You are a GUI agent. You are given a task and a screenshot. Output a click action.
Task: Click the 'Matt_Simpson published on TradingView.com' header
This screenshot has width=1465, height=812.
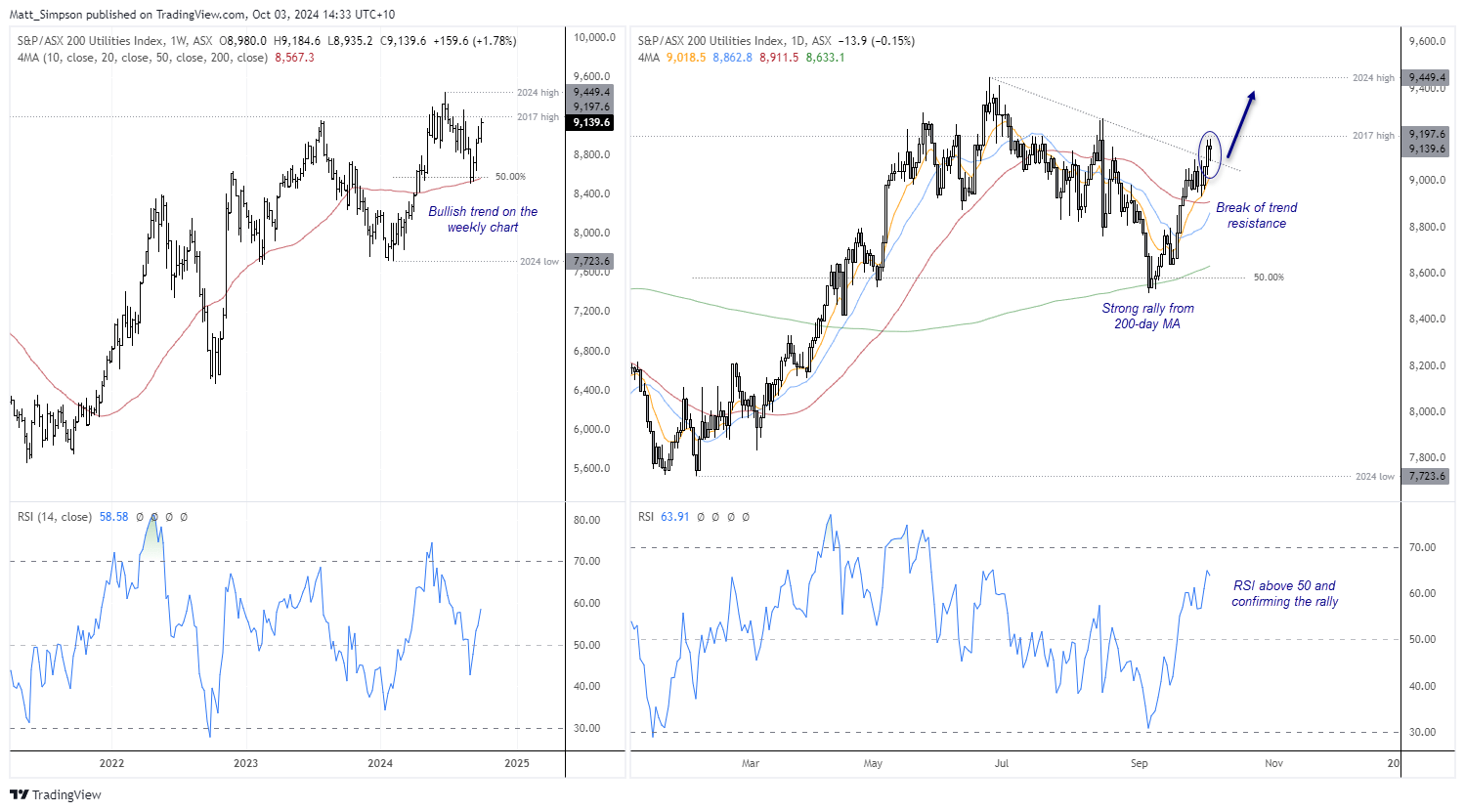click(x=127, y=15)
